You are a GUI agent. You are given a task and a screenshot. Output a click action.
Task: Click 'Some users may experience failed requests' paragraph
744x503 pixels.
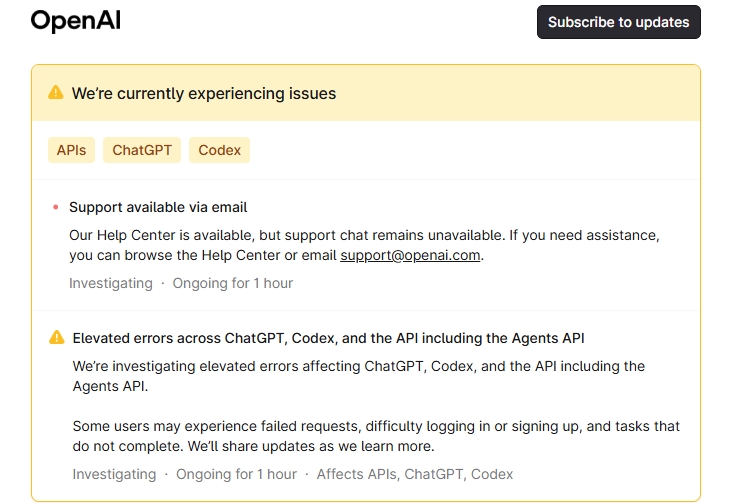[x=376, y=436]
